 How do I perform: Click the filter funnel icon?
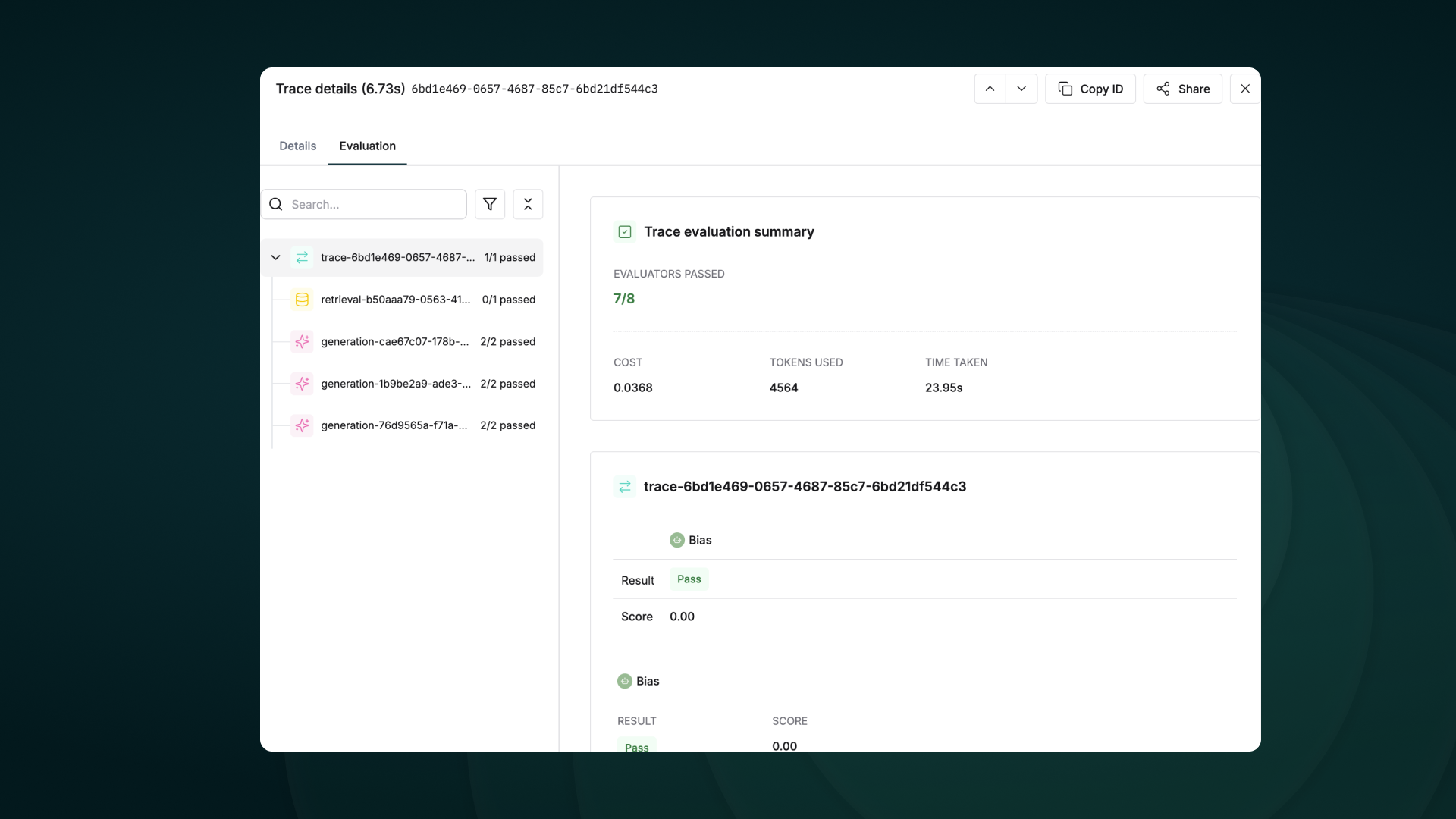(x=490, y=204)
